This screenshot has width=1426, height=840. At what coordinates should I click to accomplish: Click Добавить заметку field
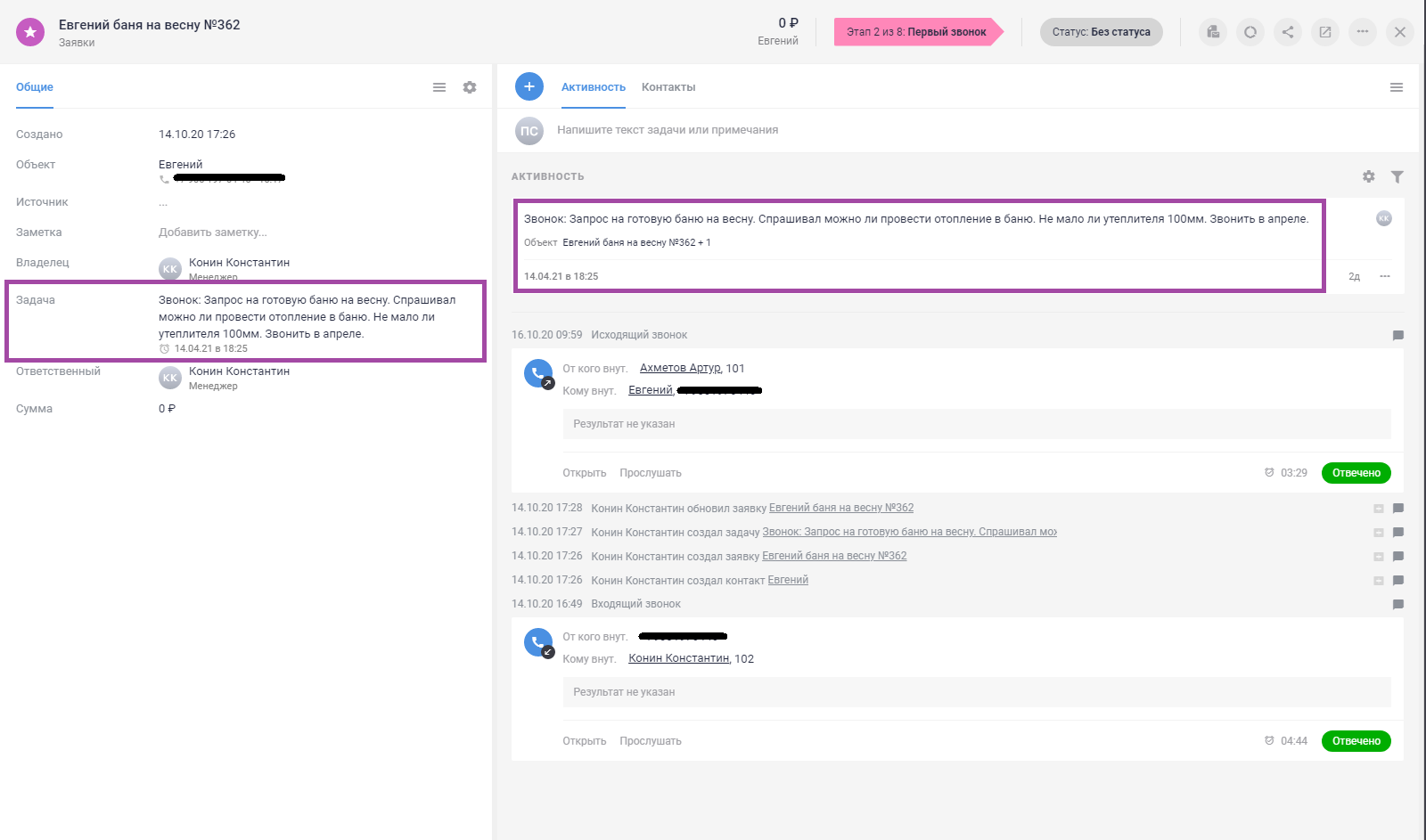[x=213, y=232]
